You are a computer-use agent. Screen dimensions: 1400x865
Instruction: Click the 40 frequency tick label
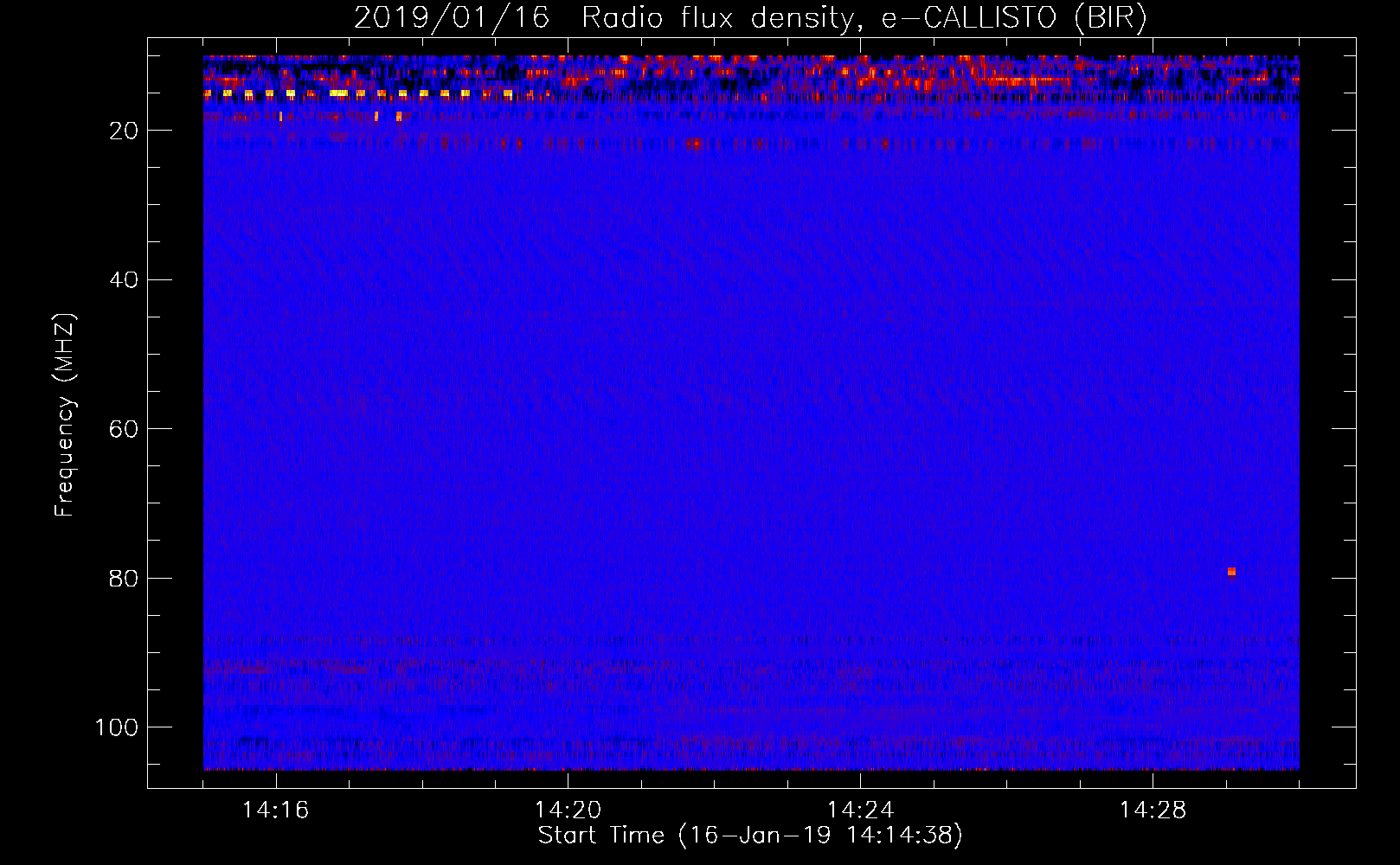click(x=124, y=280)
